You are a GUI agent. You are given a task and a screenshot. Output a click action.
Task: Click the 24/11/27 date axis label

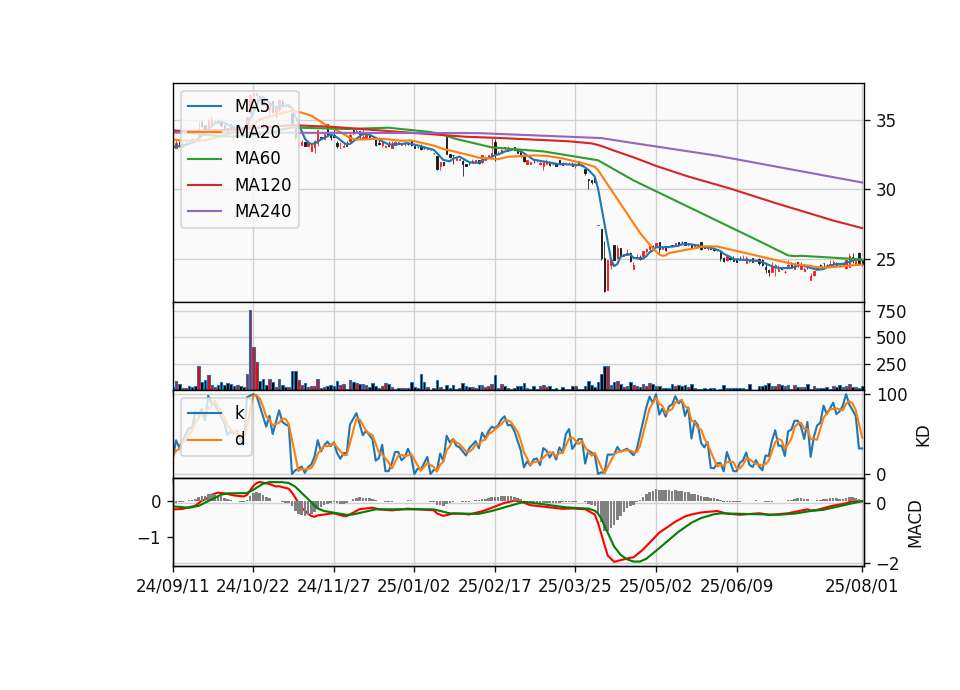coord(334,586)
